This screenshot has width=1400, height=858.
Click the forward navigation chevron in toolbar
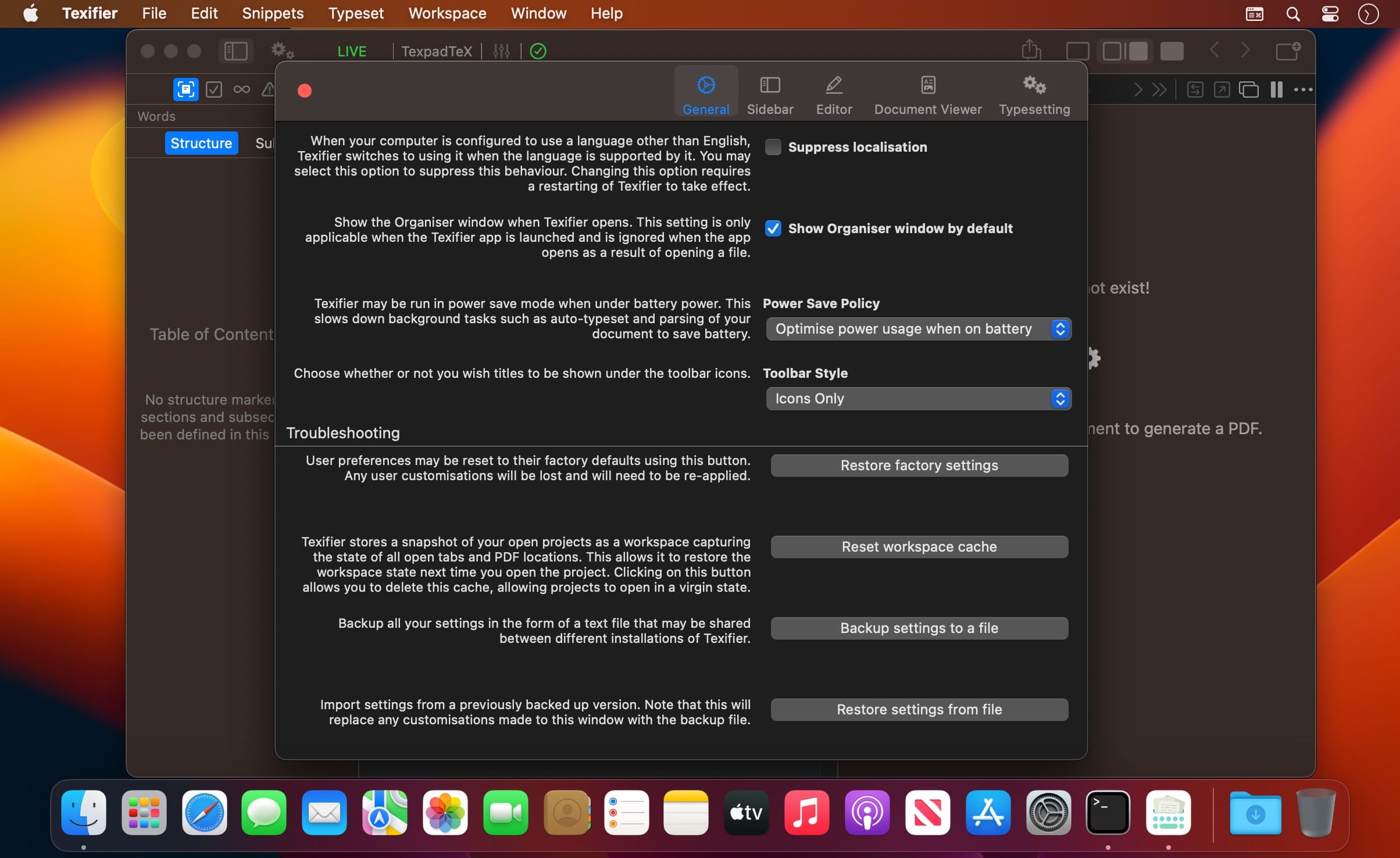(x=1245, y=50)
